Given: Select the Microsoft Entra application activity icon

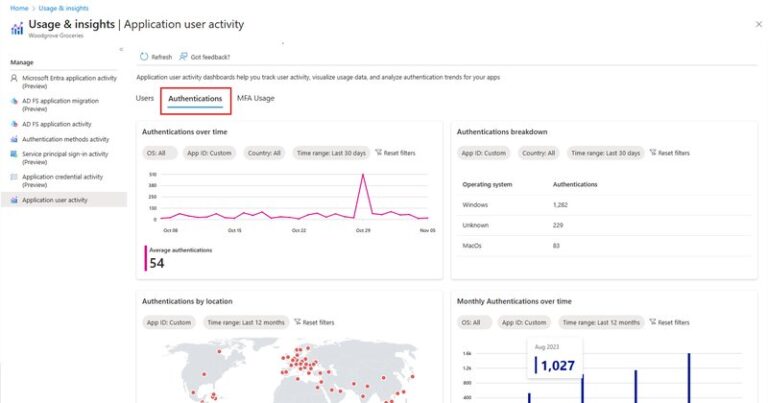Looking at the screenshot, I should tap(14, 78).
